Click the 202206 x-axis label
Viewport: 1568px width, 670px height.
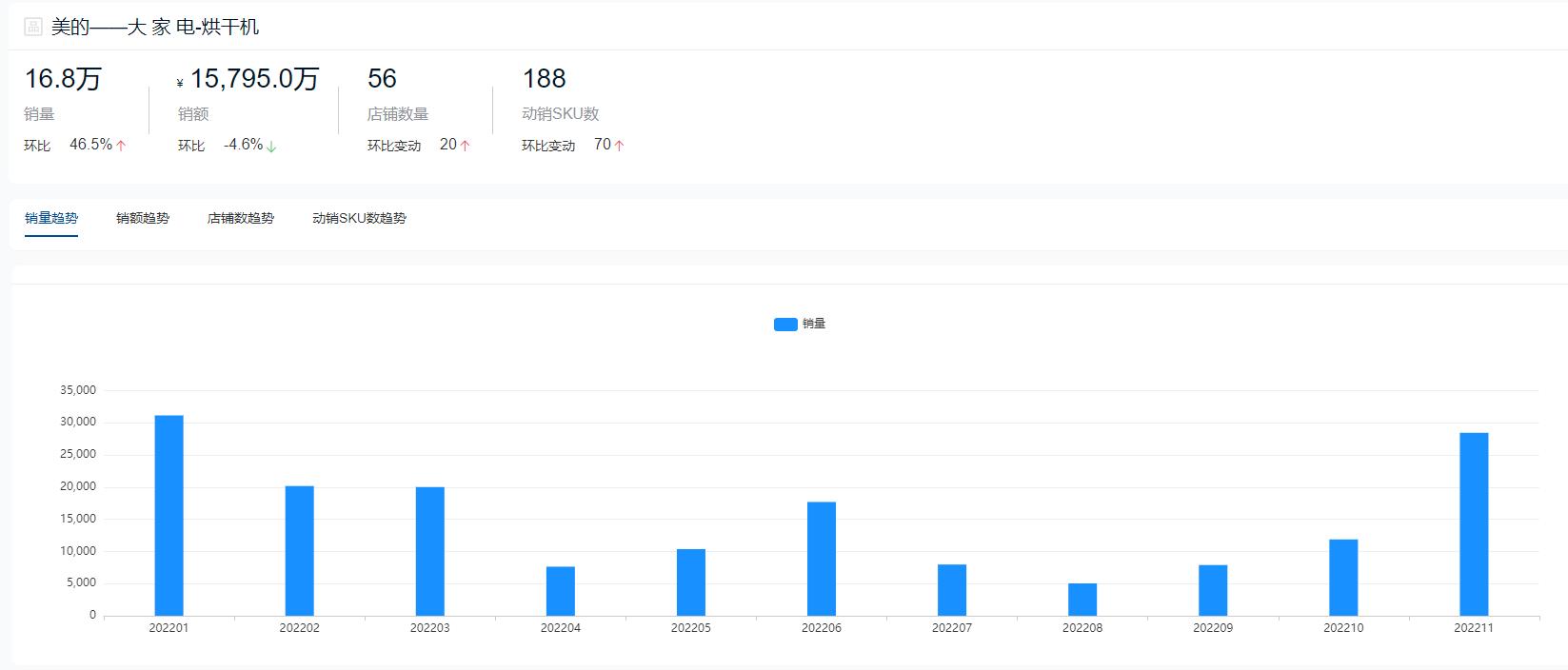(x=822, y=628)
